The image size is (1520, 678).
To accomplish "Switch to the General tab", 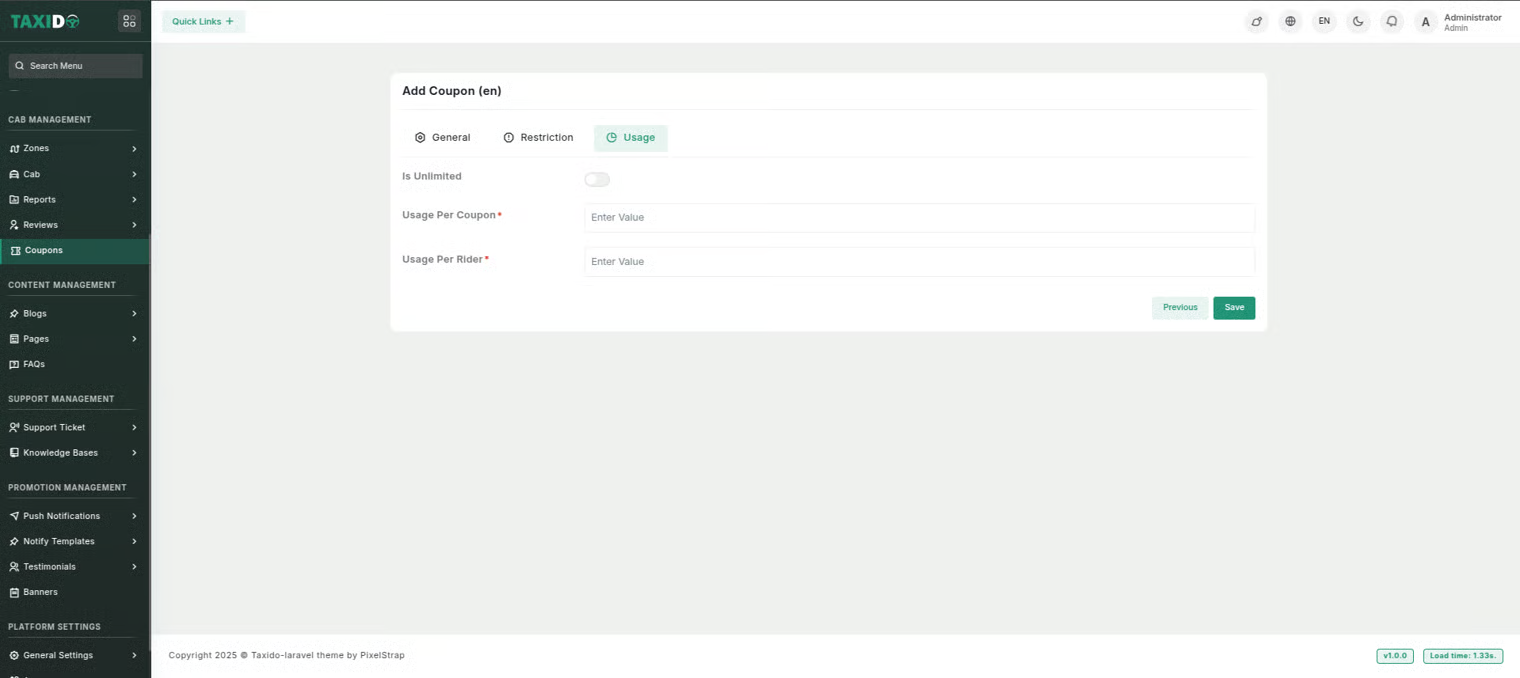I will click(x=442, y=137).
